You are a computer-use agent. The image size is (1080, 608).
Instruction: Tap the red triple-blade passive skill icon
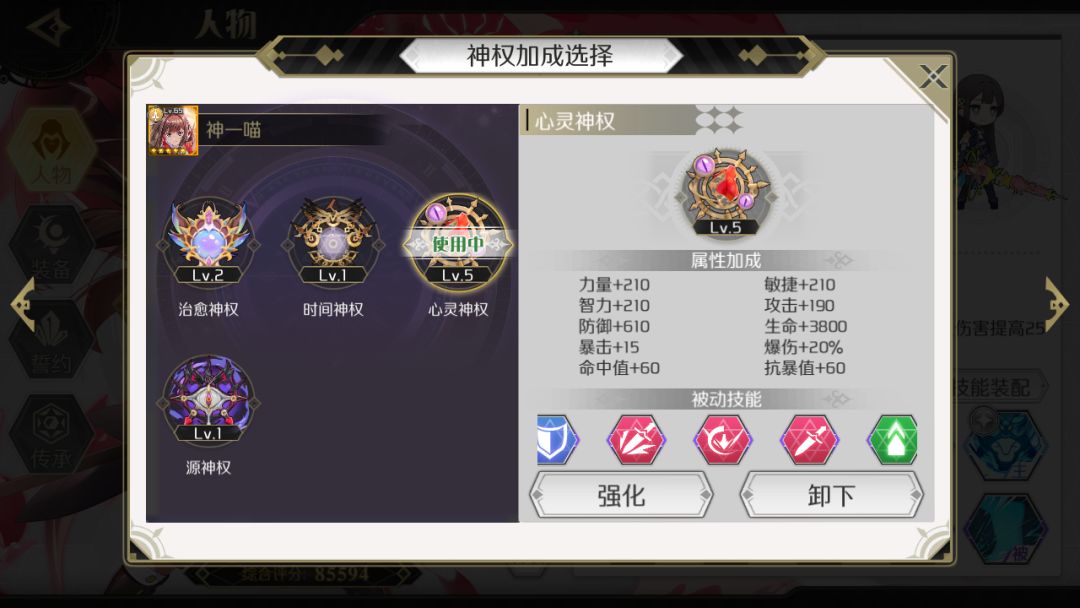point(636,439)
